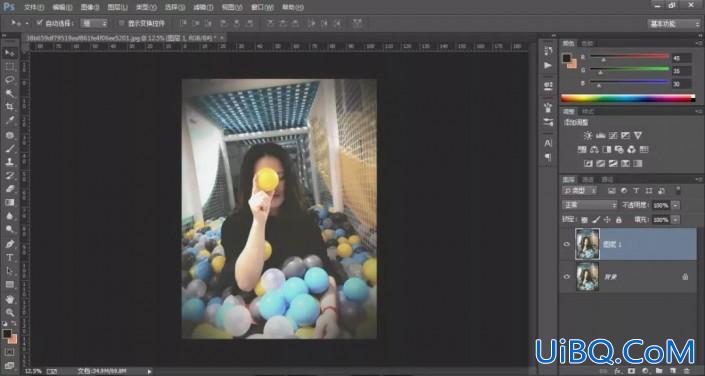Toggle Quick Mask mode in the toolbox
The width and height of the screenshot is (705, 376).
(9, 352)
